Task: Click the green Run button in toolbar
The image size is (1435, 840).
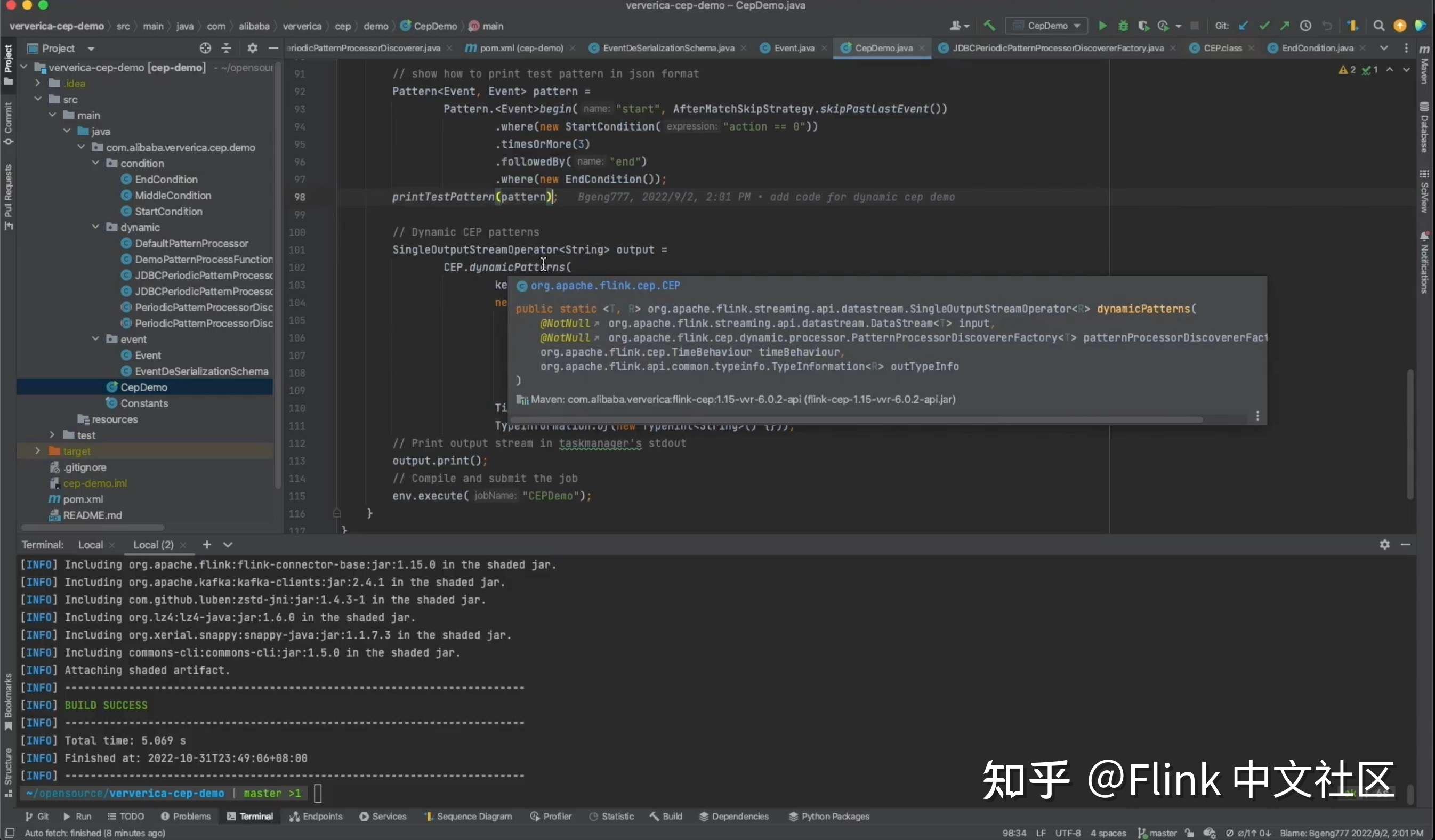Action: [x=1102, y=26]
